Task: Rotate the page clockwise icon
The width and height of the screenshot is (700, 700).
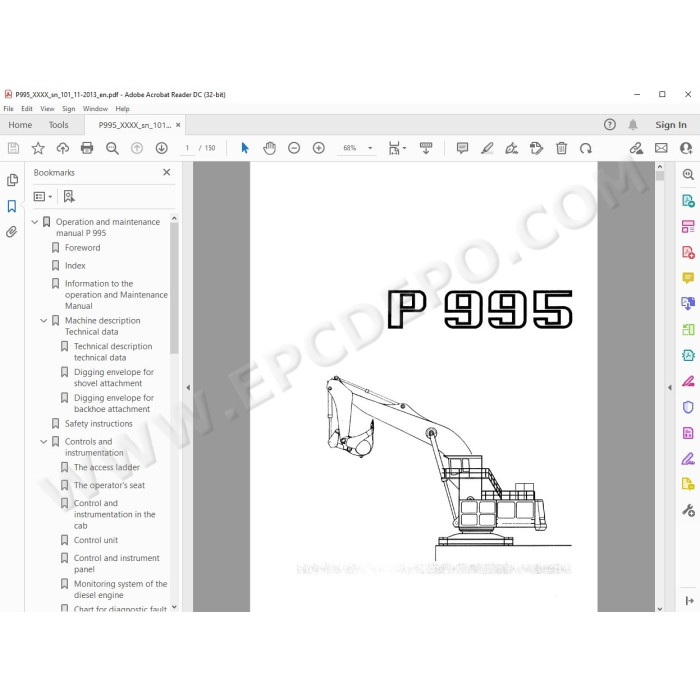Action: tap(586, 148)
